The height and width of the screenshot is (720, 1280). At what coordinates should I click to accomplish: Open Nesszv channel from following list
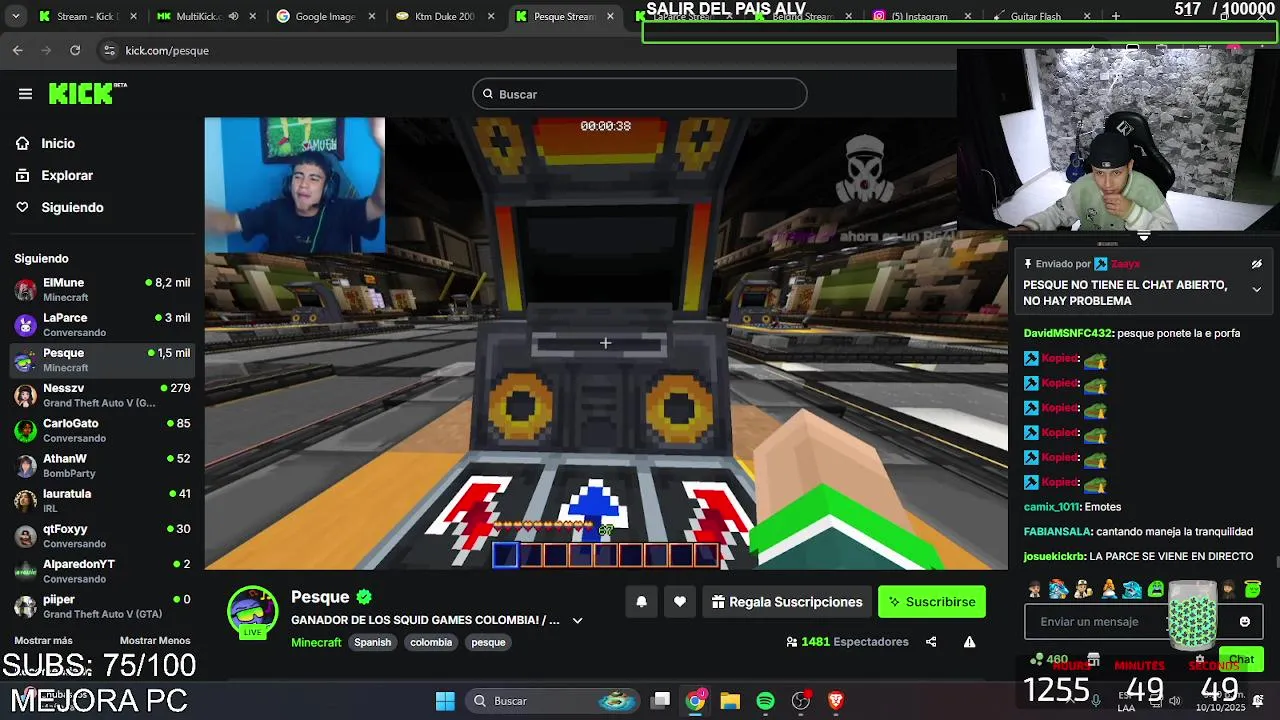pos(102,395)
